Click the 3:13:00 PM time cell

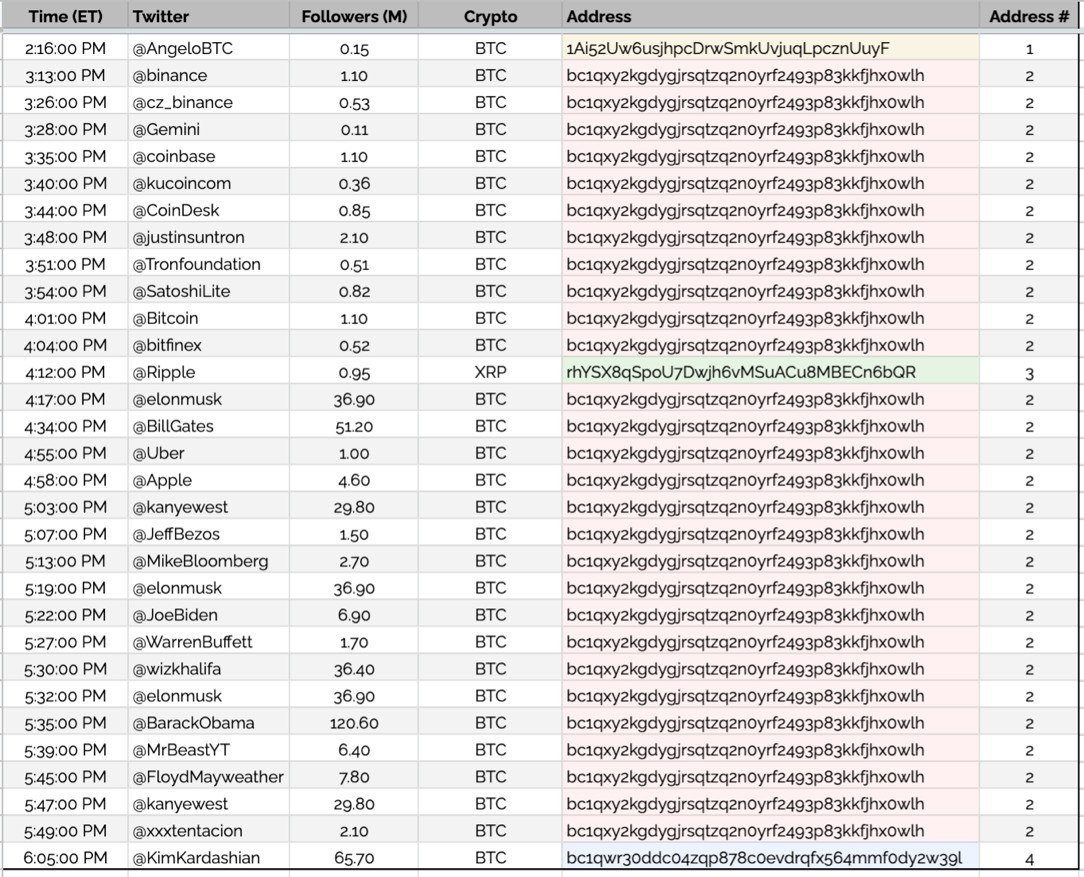(65, 75)
